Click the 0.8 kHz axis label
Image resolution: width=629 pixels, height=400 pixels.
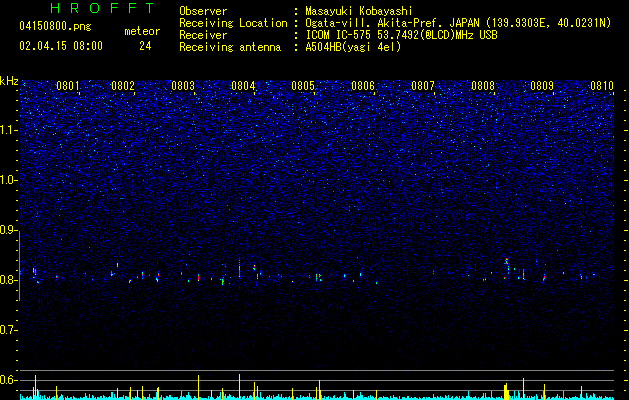pyautogui.click(x=8, y=280)
